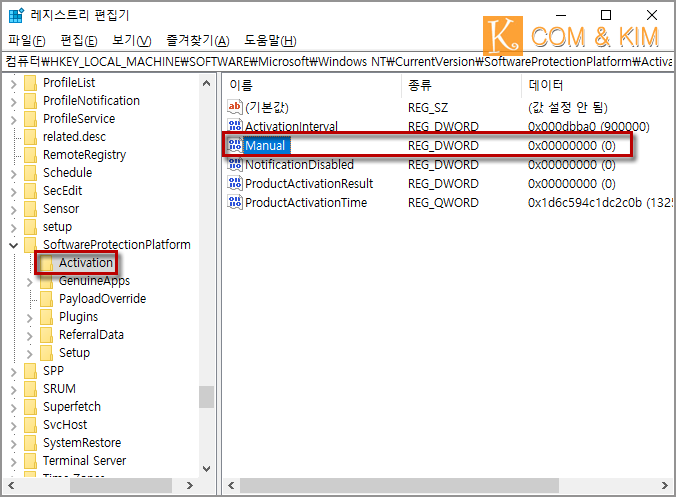Expand the Superfetch key
This screenshot has width=676, height=497.
click(13, 408)
